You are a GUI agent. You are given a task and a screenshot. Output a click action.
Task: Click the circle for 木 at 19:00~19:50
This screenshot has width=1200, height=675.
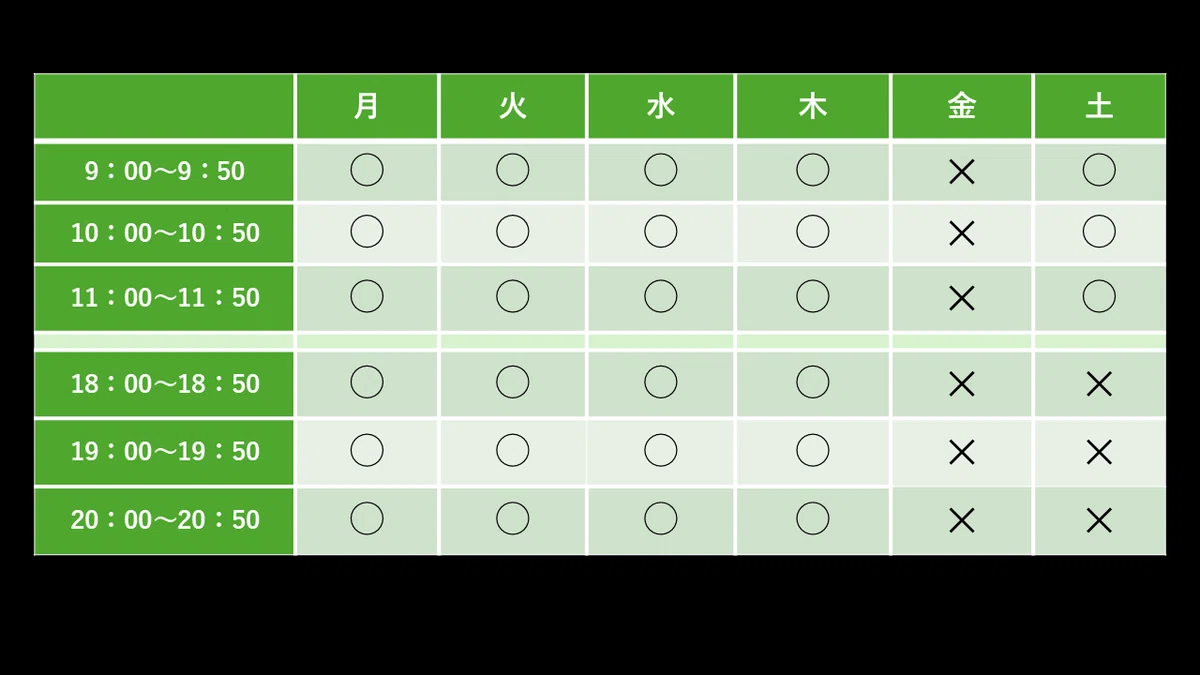click(812, 450)
